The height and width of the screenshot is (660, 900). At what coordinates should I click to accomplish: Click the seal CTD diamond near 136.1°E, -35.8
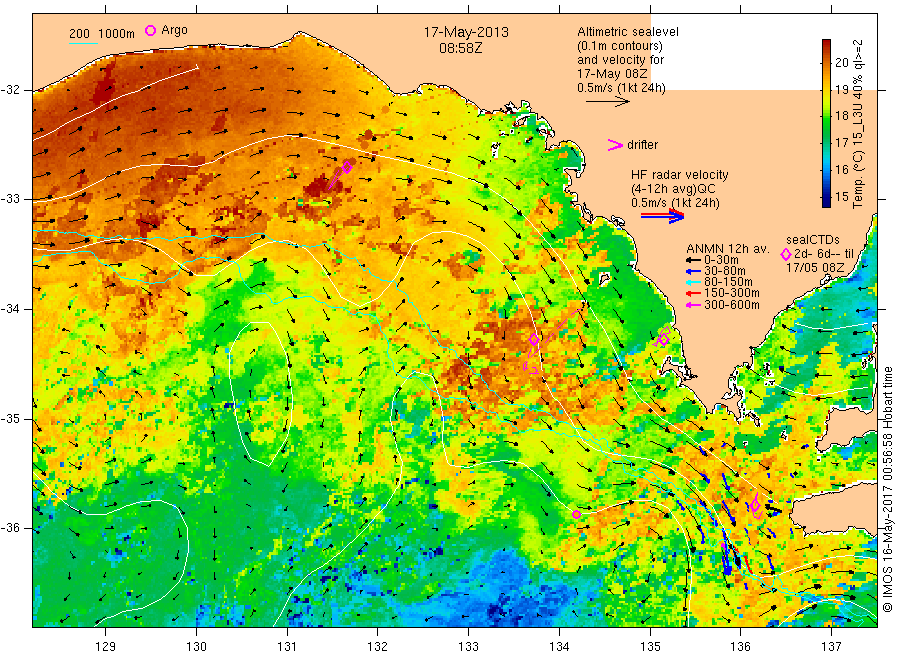click(755, 505)
